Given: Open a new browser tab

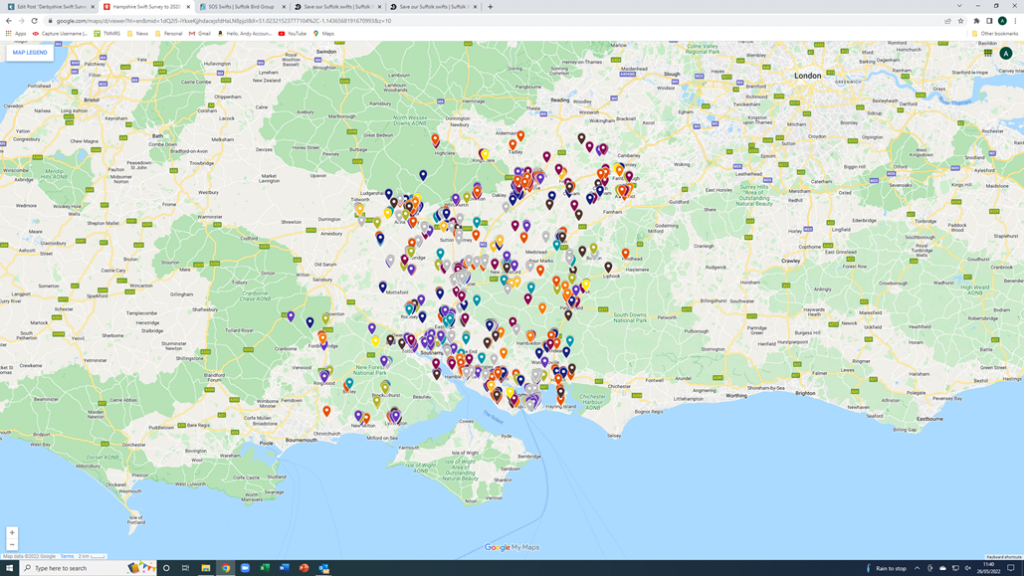Looking at the screenshot, I should click(x=490, y=7).
